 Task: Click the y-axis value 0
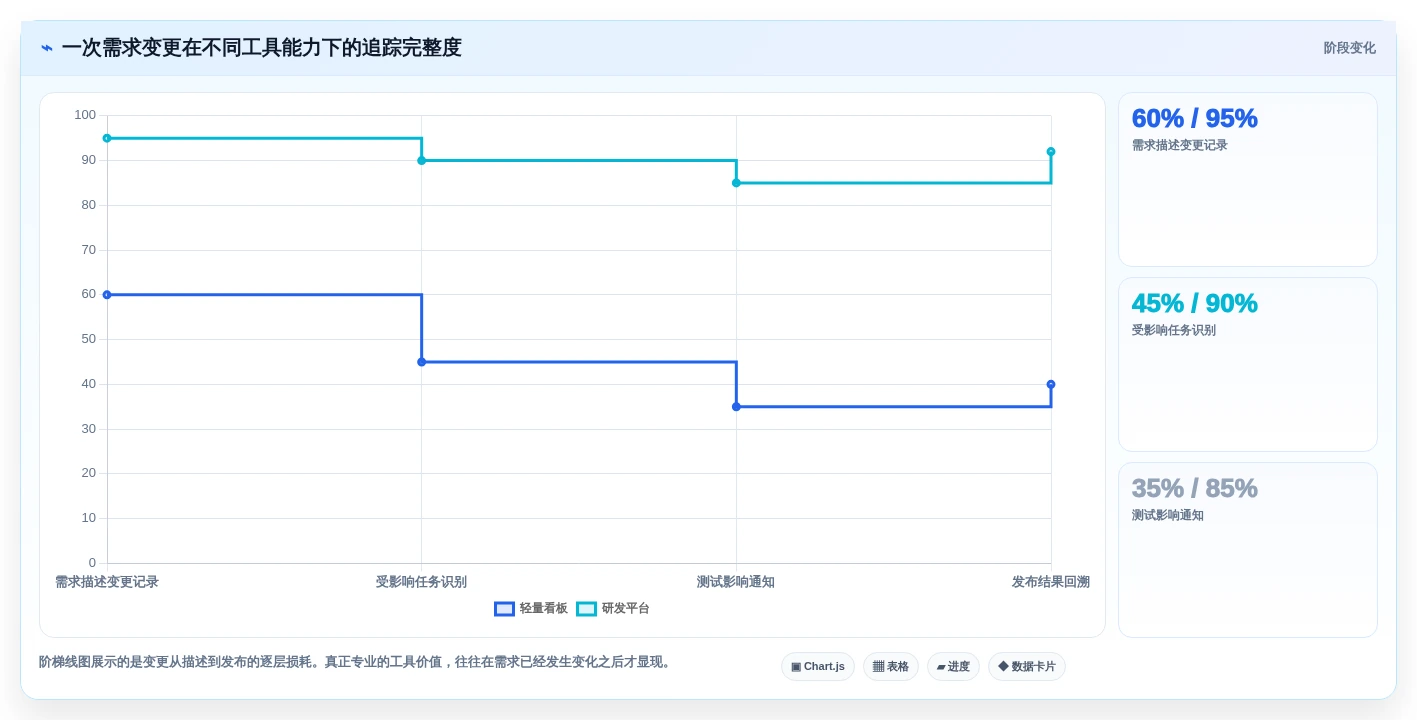[x=92, y=563]
